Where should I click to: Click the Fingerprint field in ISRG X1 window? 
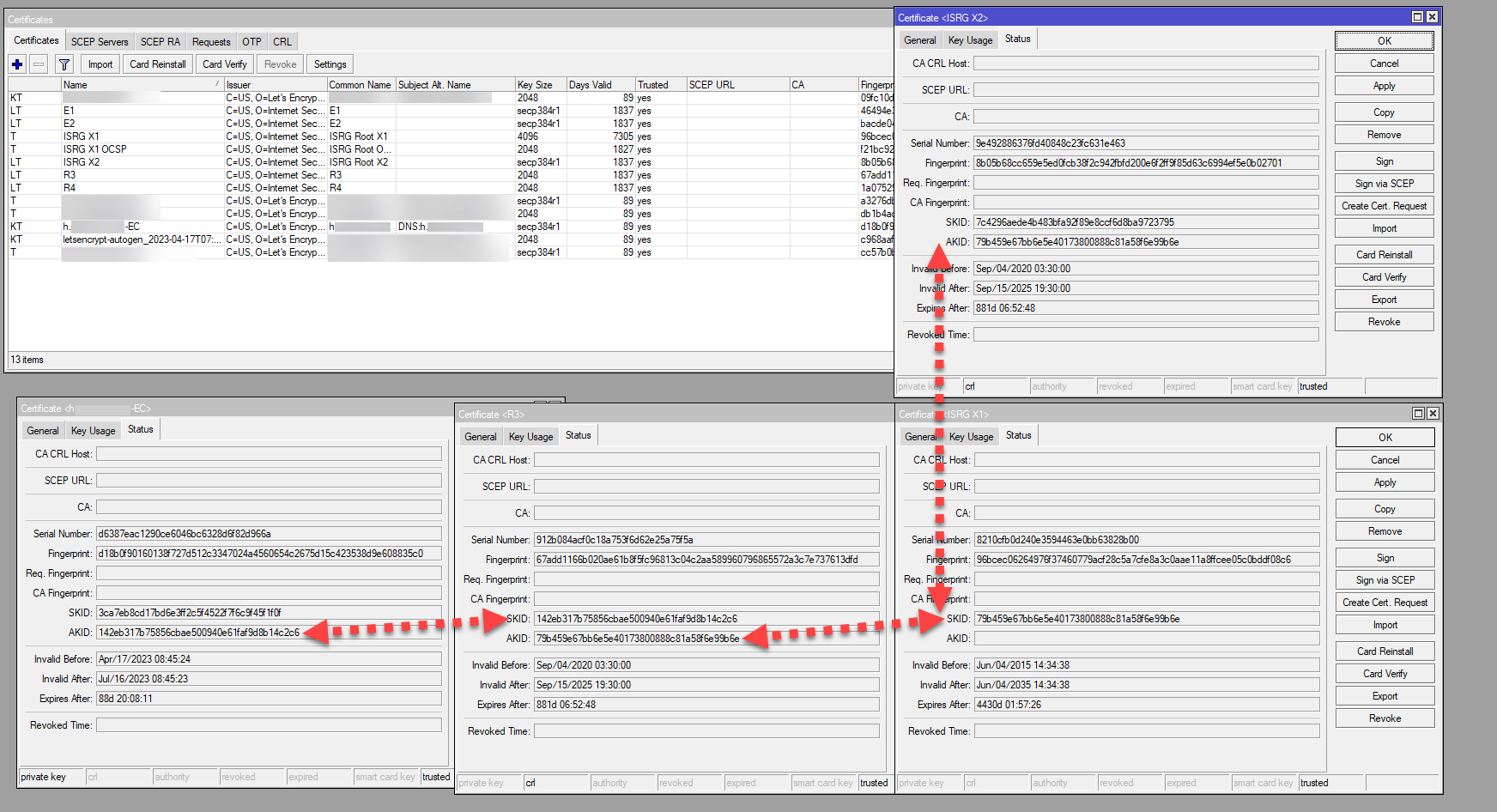[x=1147, y=560]
